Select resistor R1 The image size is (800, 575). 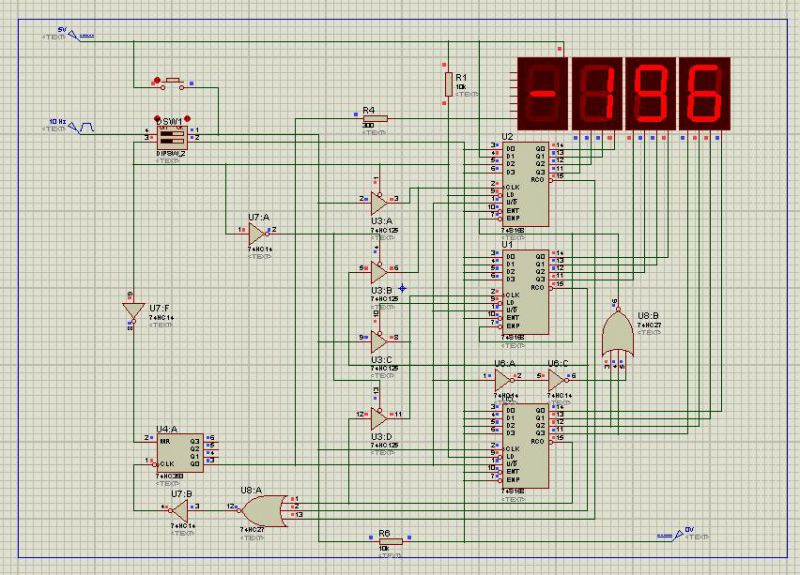coord(448,84)
